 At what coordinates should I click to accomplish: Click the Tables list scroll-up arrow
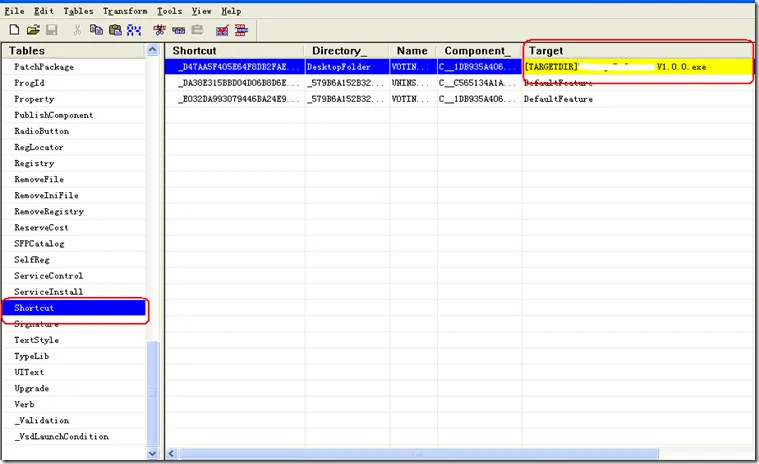[x=153, y=50]
